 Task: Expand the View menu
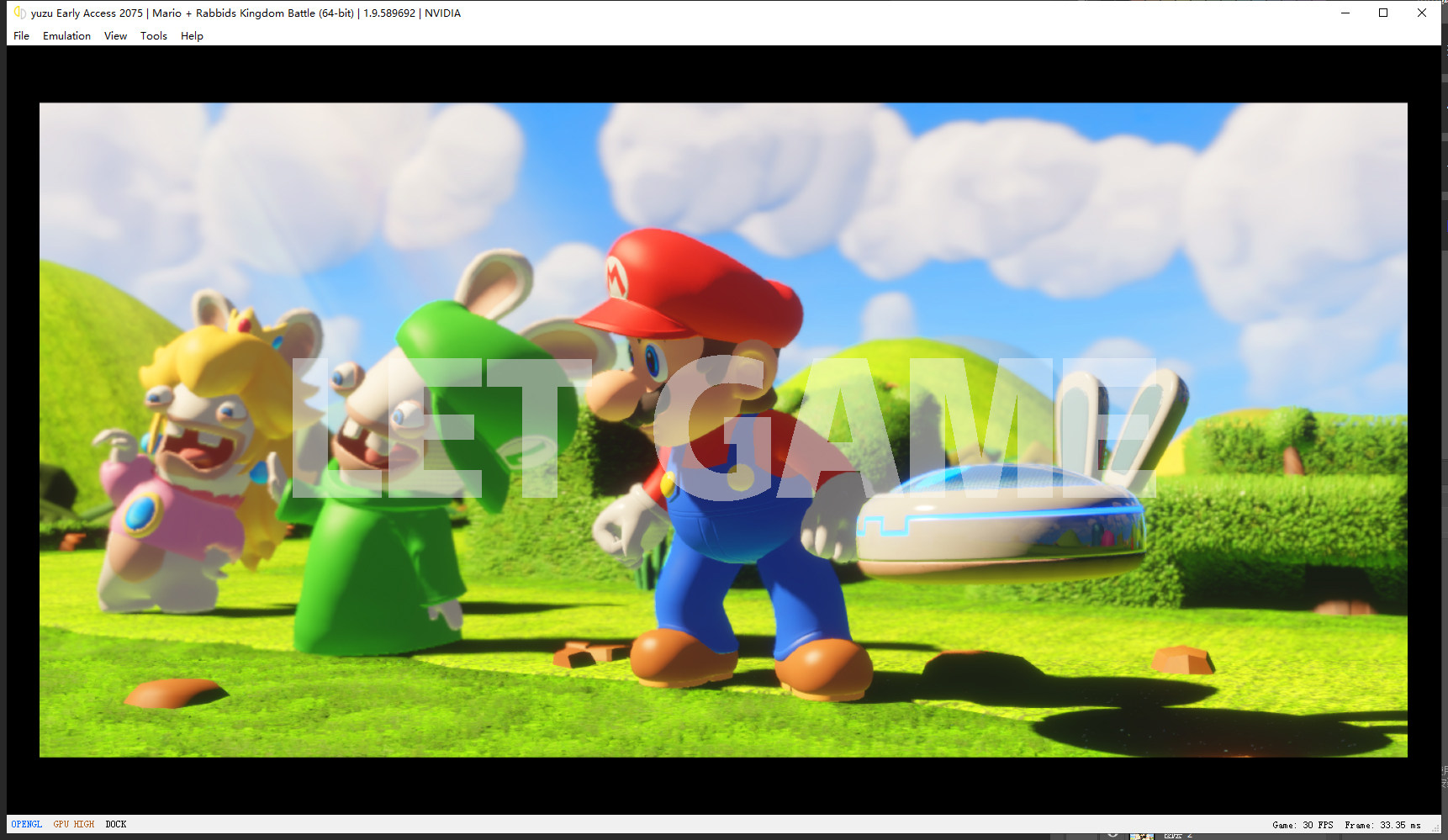click(115, 36)
